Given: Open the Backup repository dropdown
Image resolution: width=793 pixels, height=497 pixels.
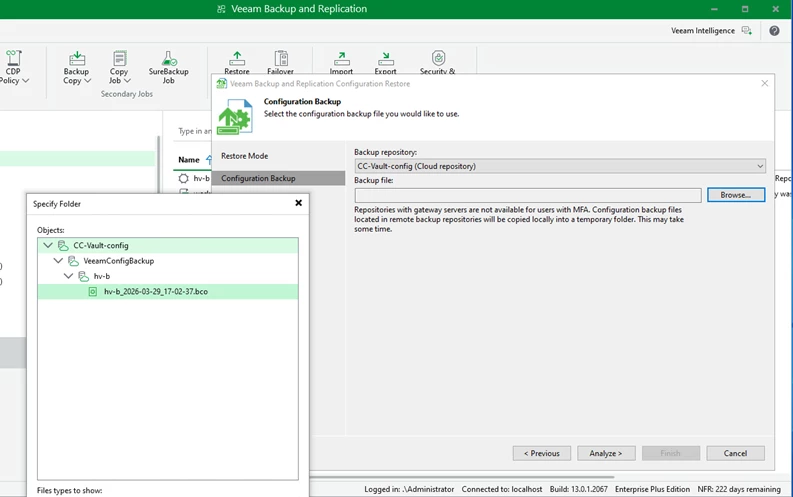Looking at the screenshot, I should tap(560, 166).
